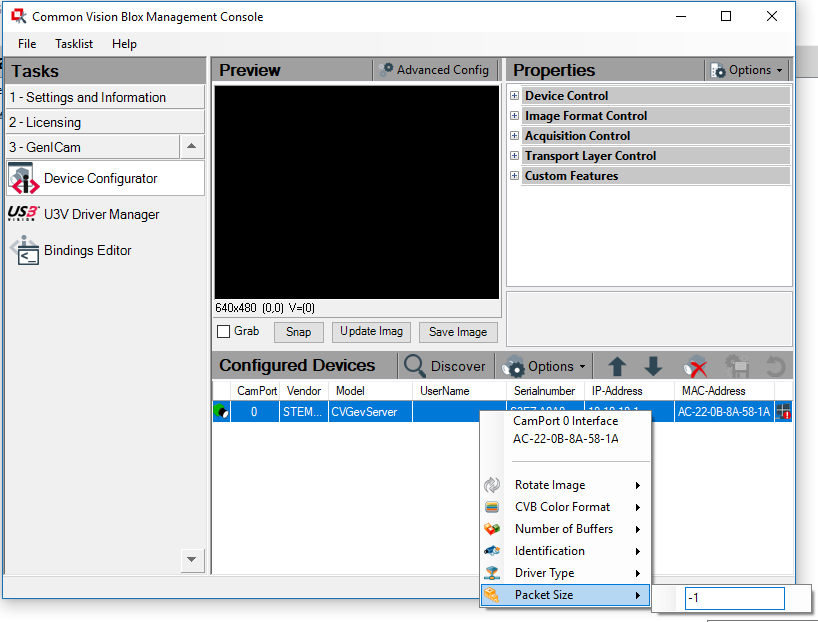
Task: Select the CVGevServer model cell
Action: click(x=370, y=412)
